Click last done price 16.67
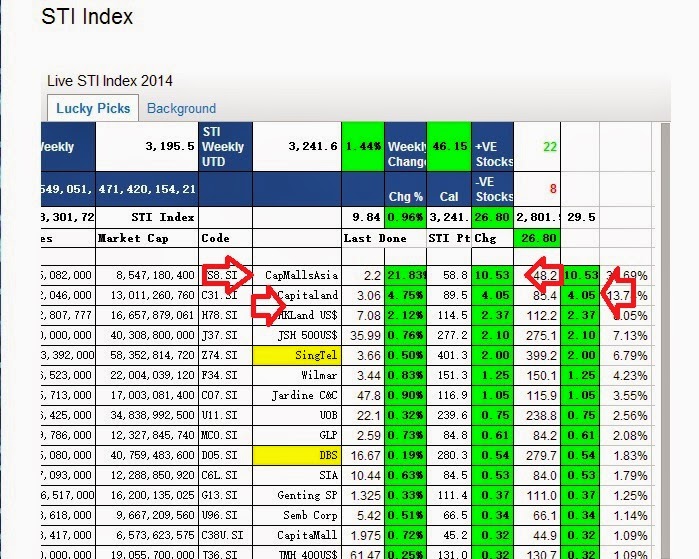699x559 pixels. click(x=366, y=455)
